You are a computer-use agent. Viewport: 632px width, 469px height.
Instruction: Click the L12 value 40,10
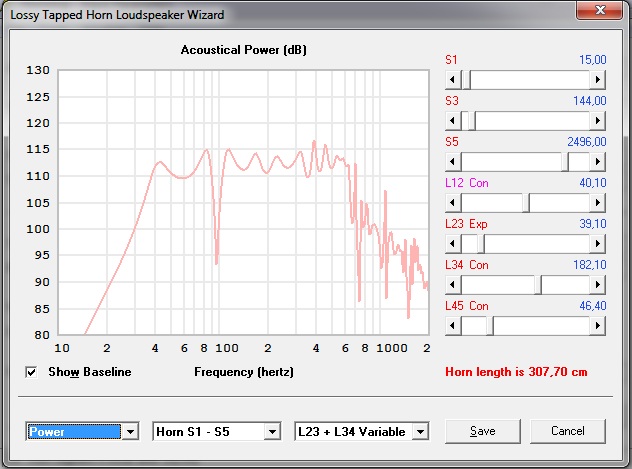(592, 183)
